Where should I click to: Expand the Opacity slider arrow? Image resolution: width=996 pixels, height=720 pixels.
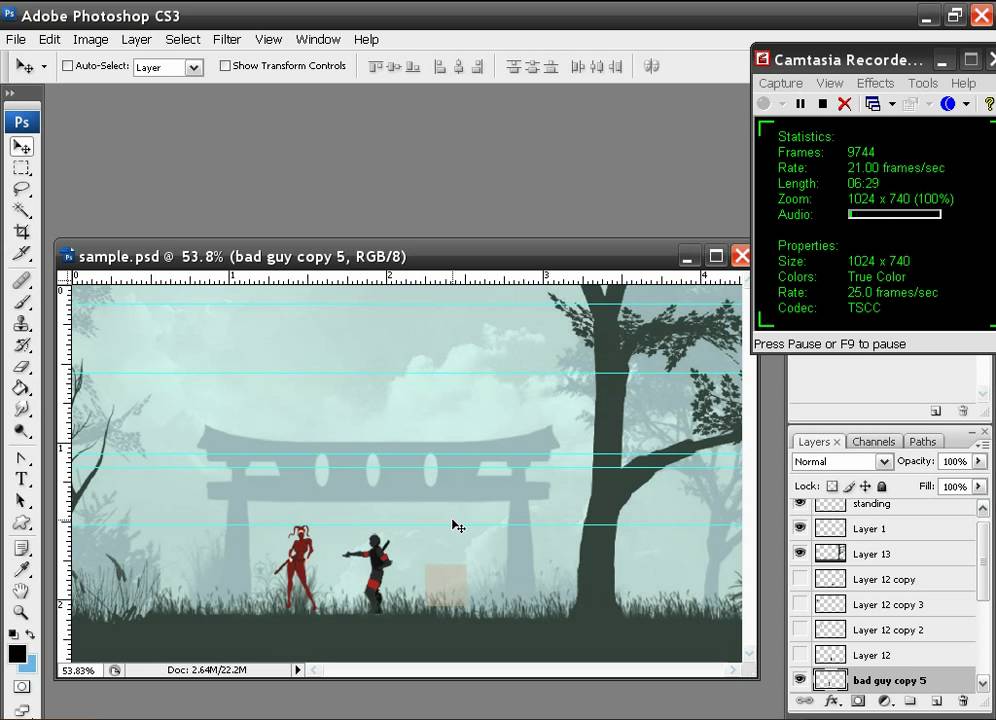(x=977, y=462)
